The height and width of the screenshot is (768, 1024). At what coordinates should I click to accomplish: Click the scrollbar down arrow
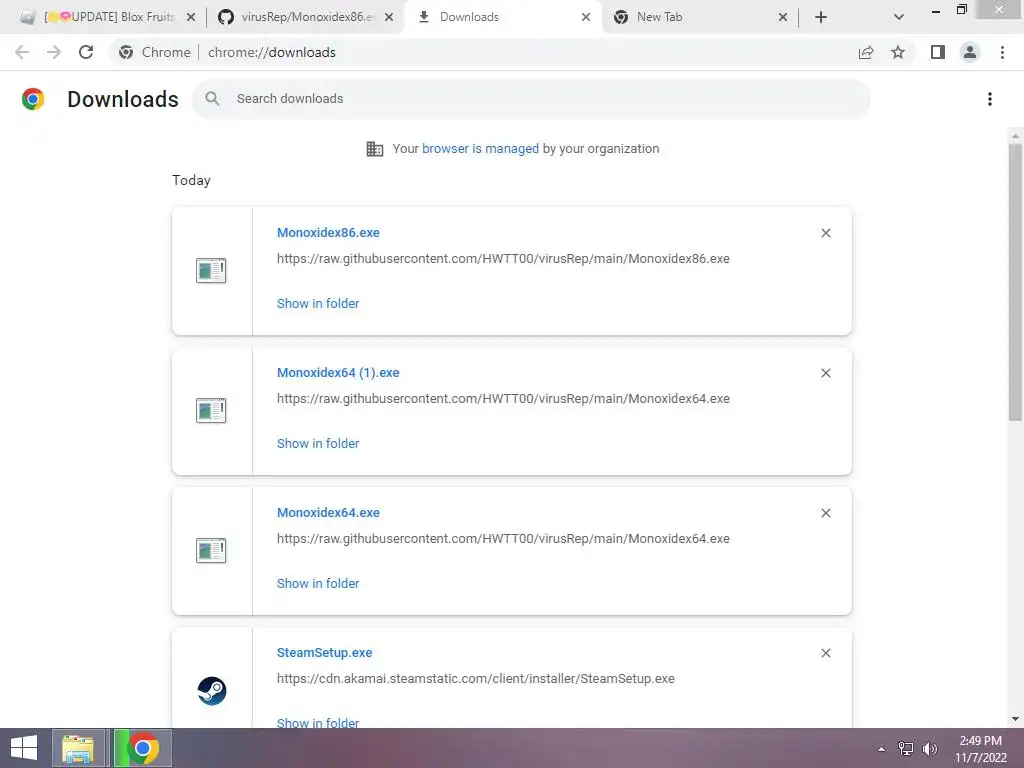coord(1015,719)
